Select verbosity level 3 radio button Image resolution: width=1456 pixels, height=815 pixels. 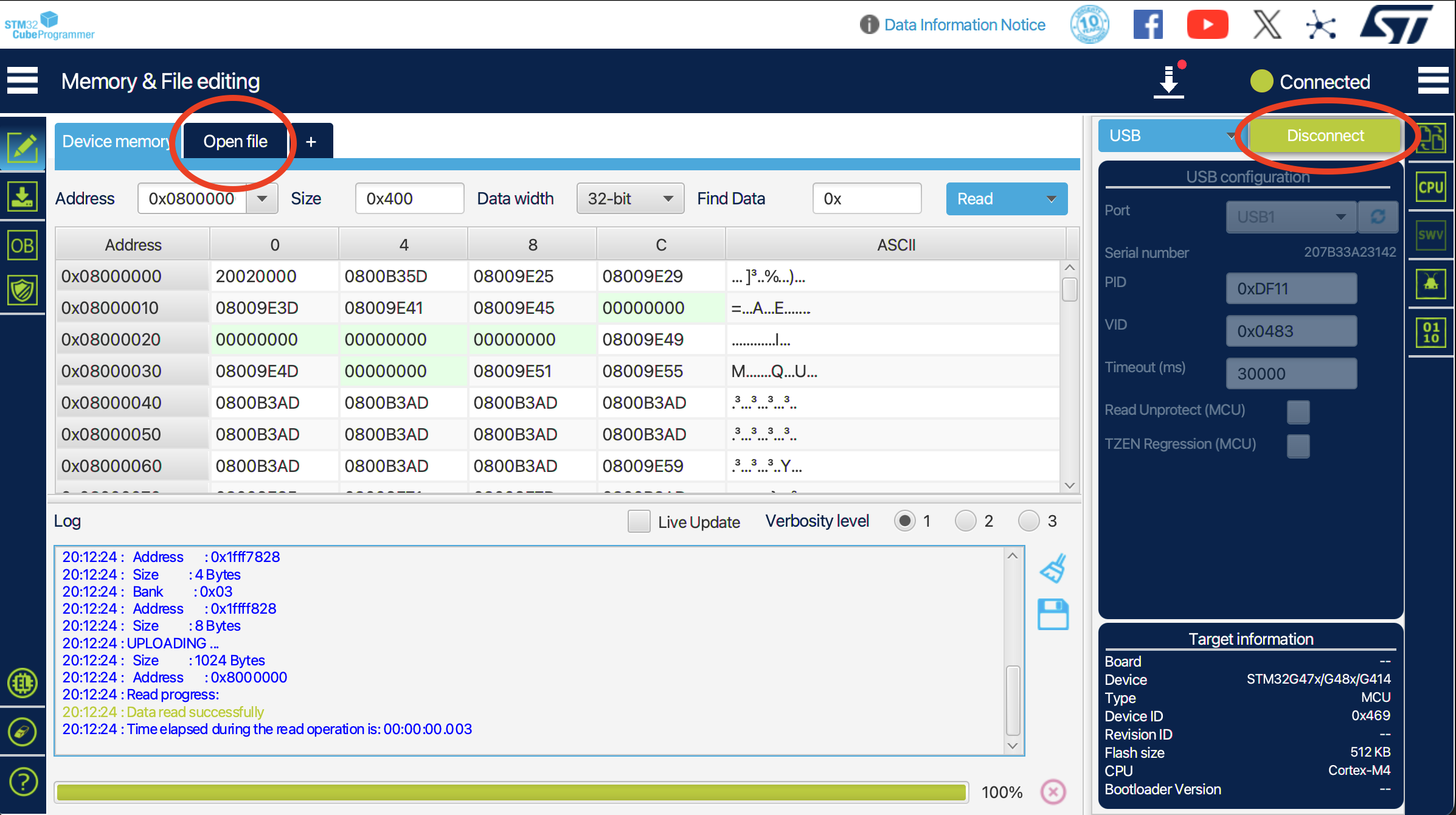coord(1028,521)
